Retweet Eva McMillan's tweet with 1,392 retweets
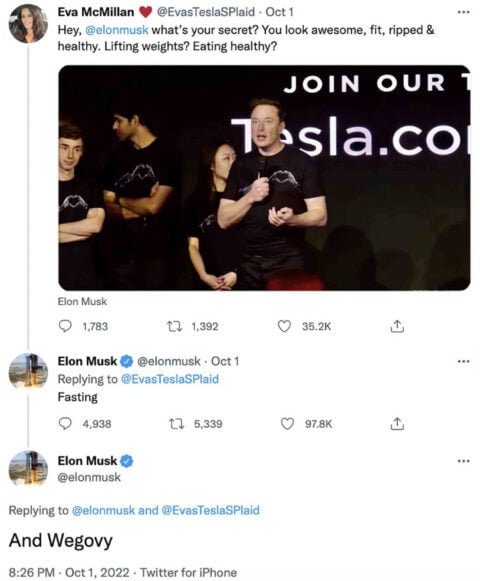Viewport: 480px width, 581px height. point(174,326)
